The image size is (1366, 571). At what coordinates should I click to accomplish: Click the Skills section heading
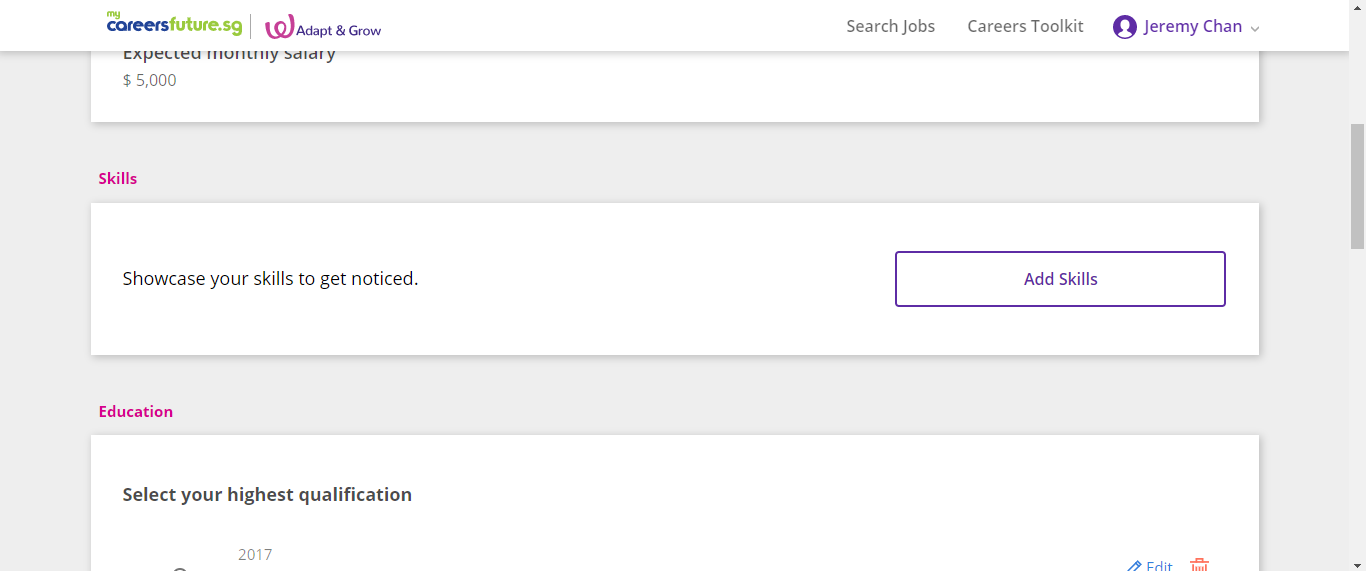118,179
